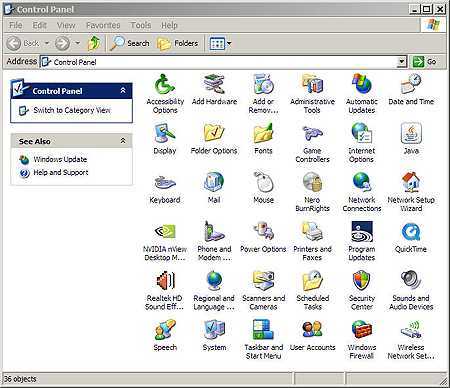The image size is (450, 388).
Task: Open the Edit menu
Action: tap(39, 25)
